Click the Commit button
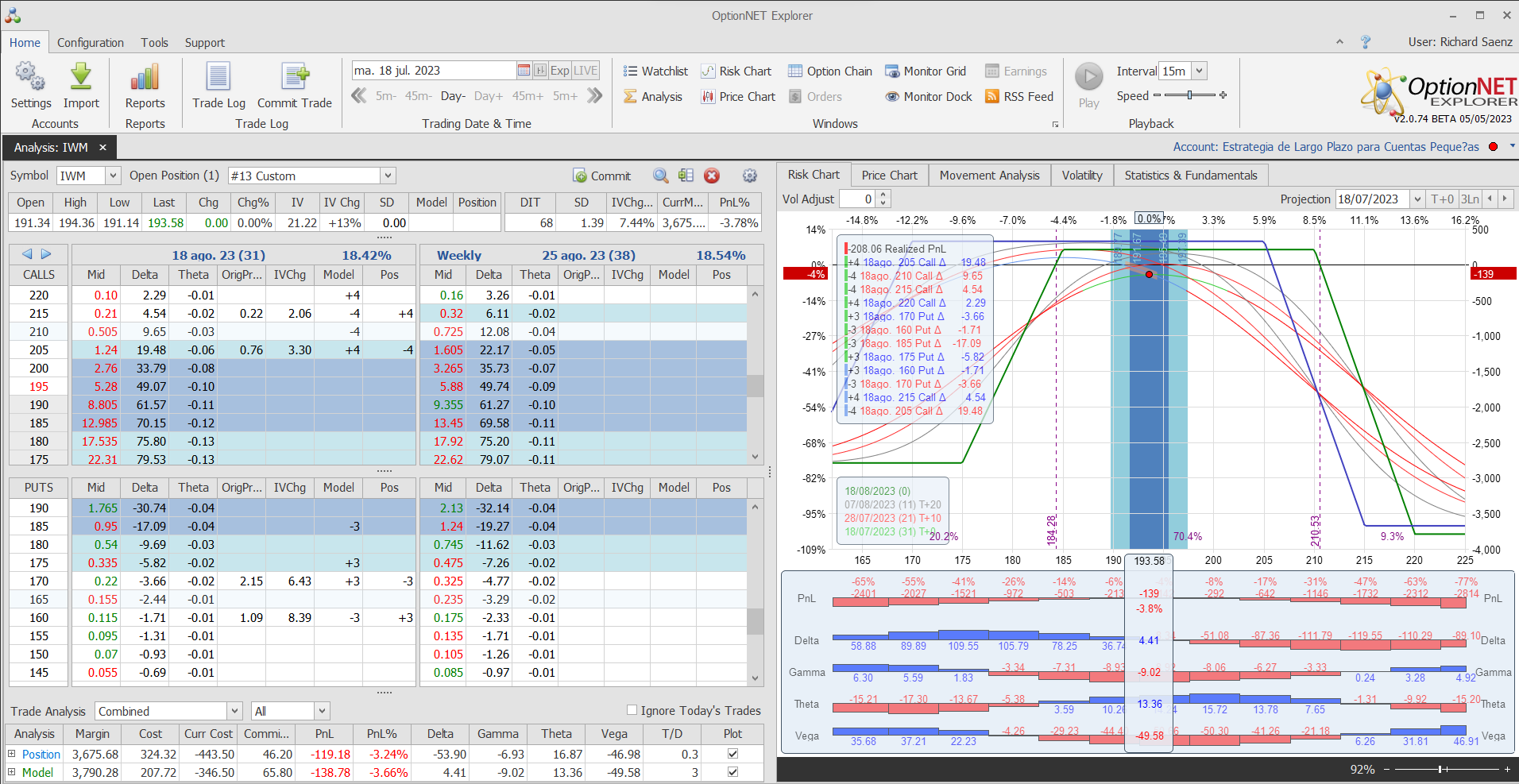The height and width of the screenshot is (784, 1519). 602,176
